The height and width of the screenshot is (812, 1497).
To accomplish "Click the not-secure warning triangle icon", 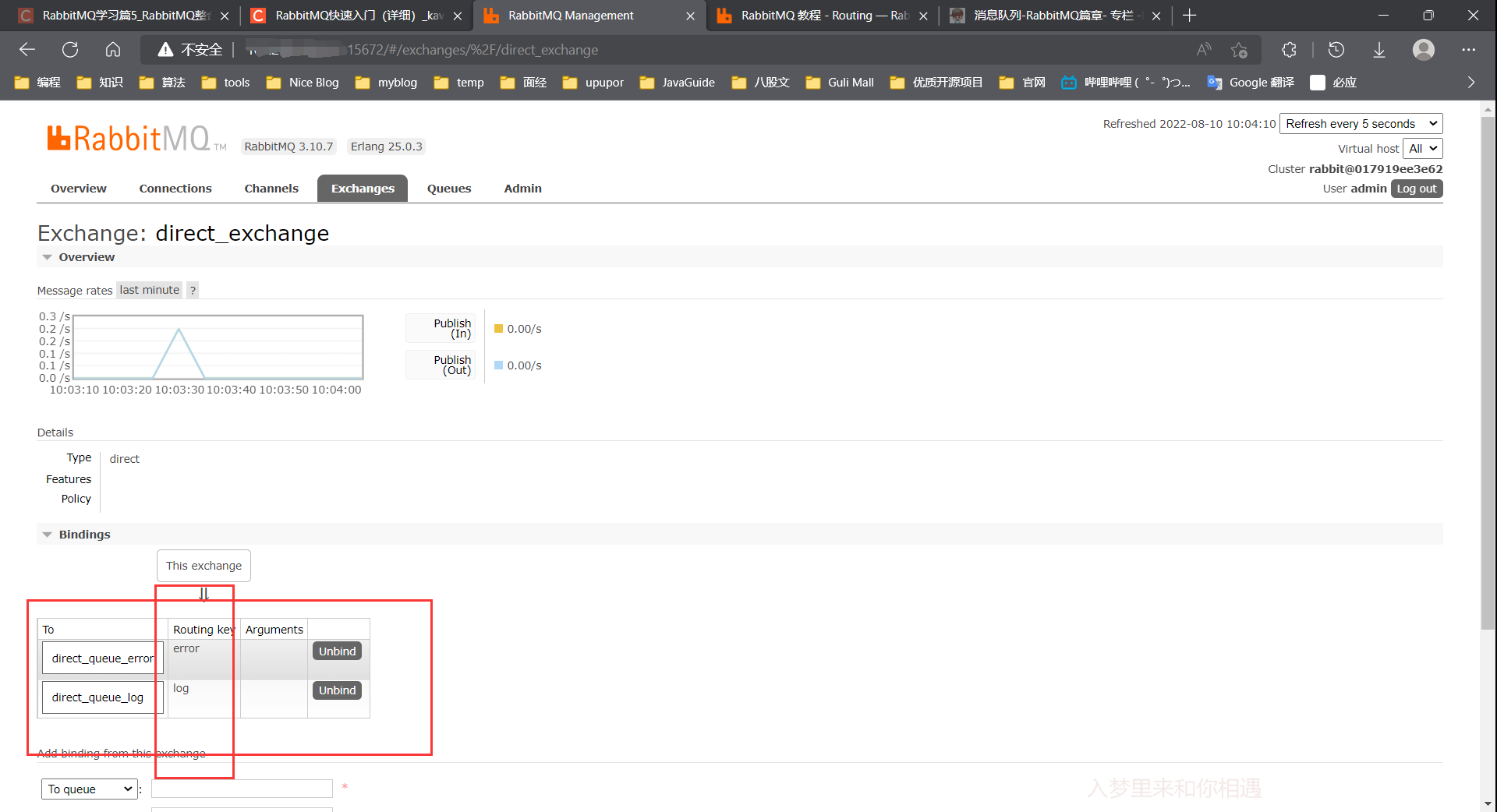I will [165, 50].
